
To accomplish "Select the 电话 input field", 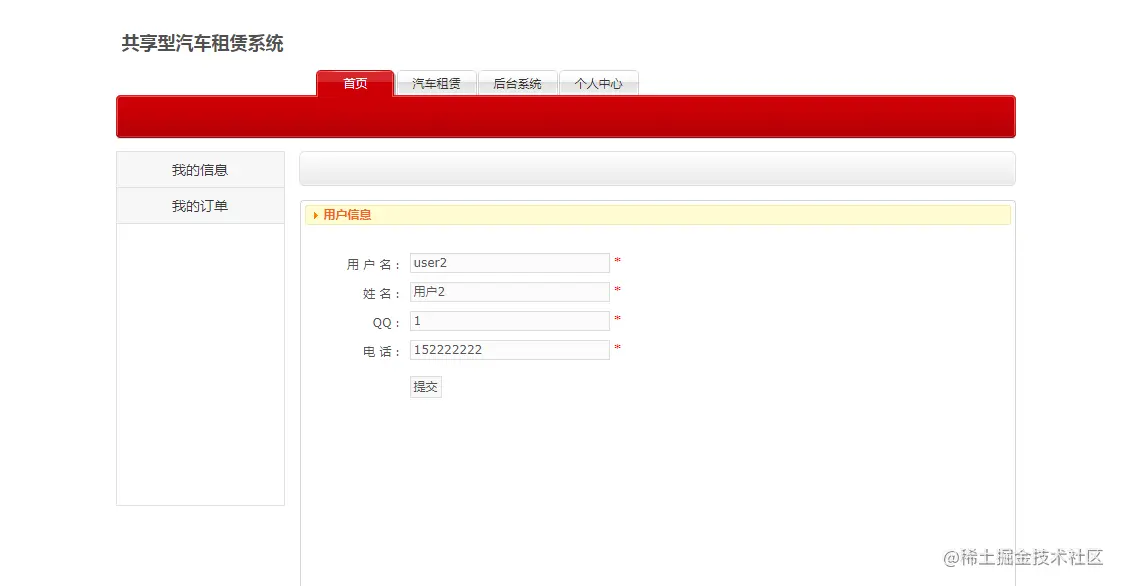I will pyautogui.click(x=509, y=350).
